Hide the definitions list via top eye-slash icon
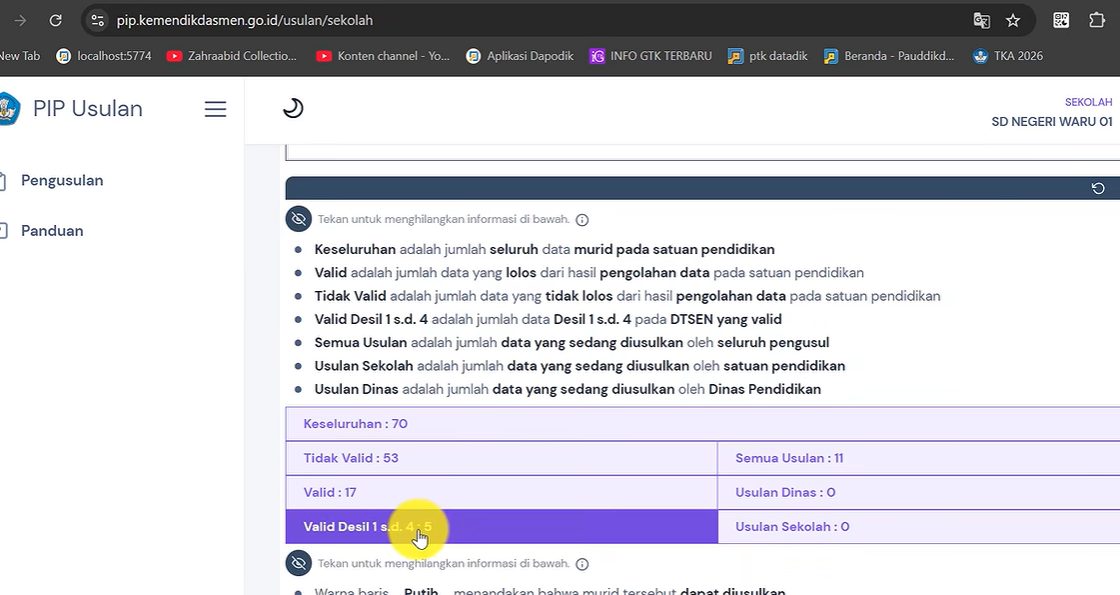 (299, 219)
